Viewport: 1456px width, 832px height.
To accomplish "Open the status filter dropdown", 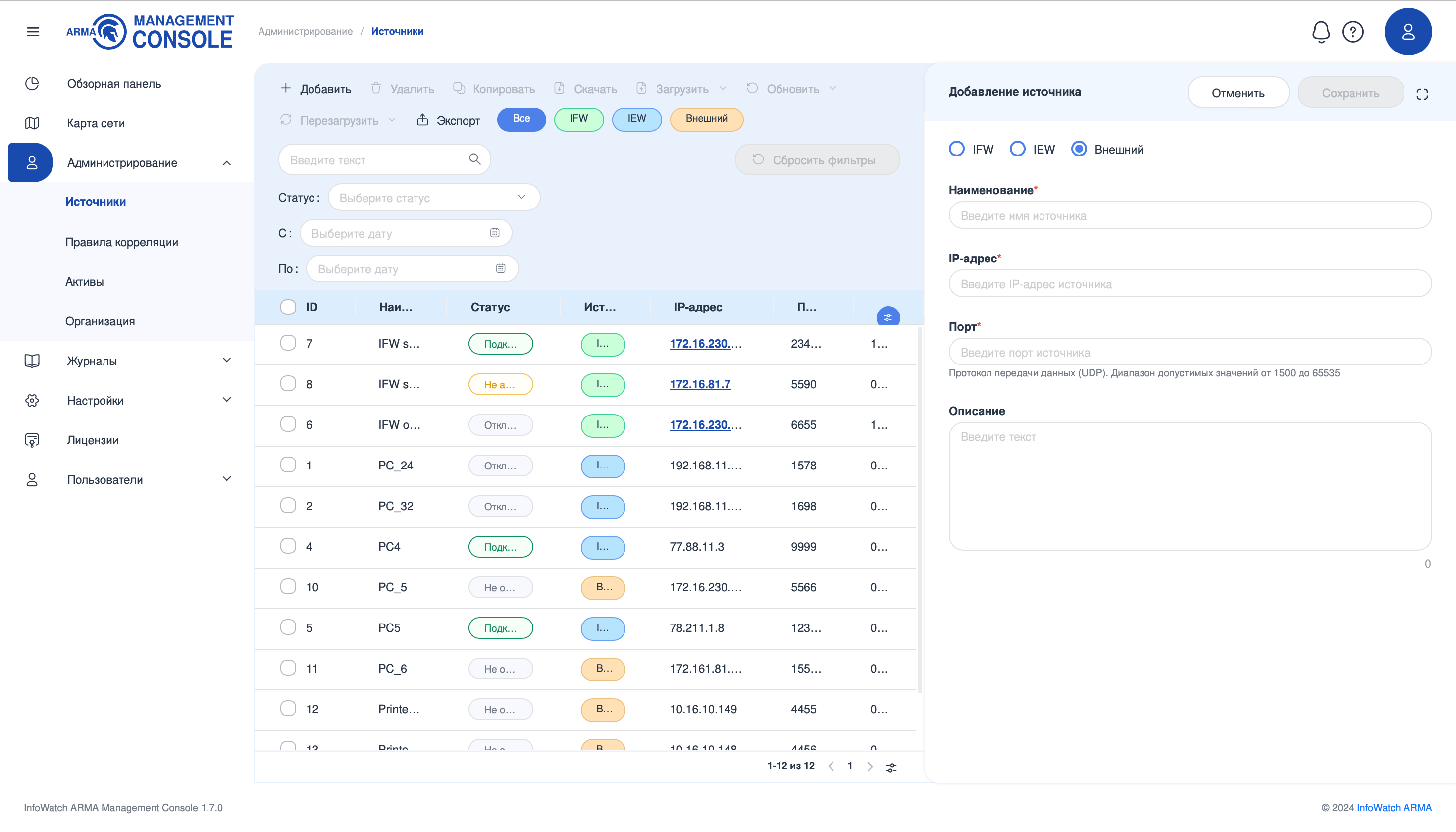I will pyautogui.click(x=433, y=198).
